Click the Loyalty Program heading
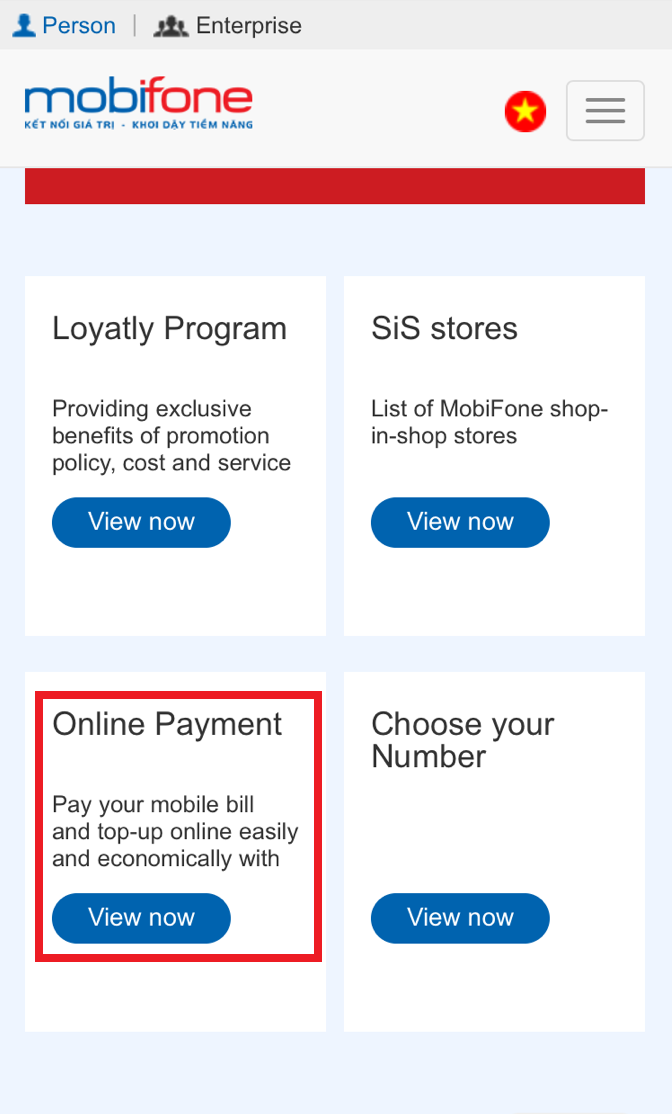Image resolution: width=672 pixels, height=1114 pixels. tap(169, 329)
